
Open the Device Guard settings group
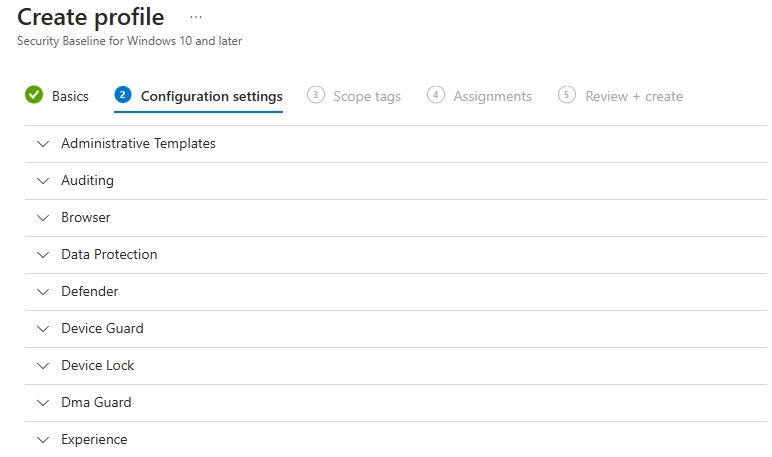point(102,329)
